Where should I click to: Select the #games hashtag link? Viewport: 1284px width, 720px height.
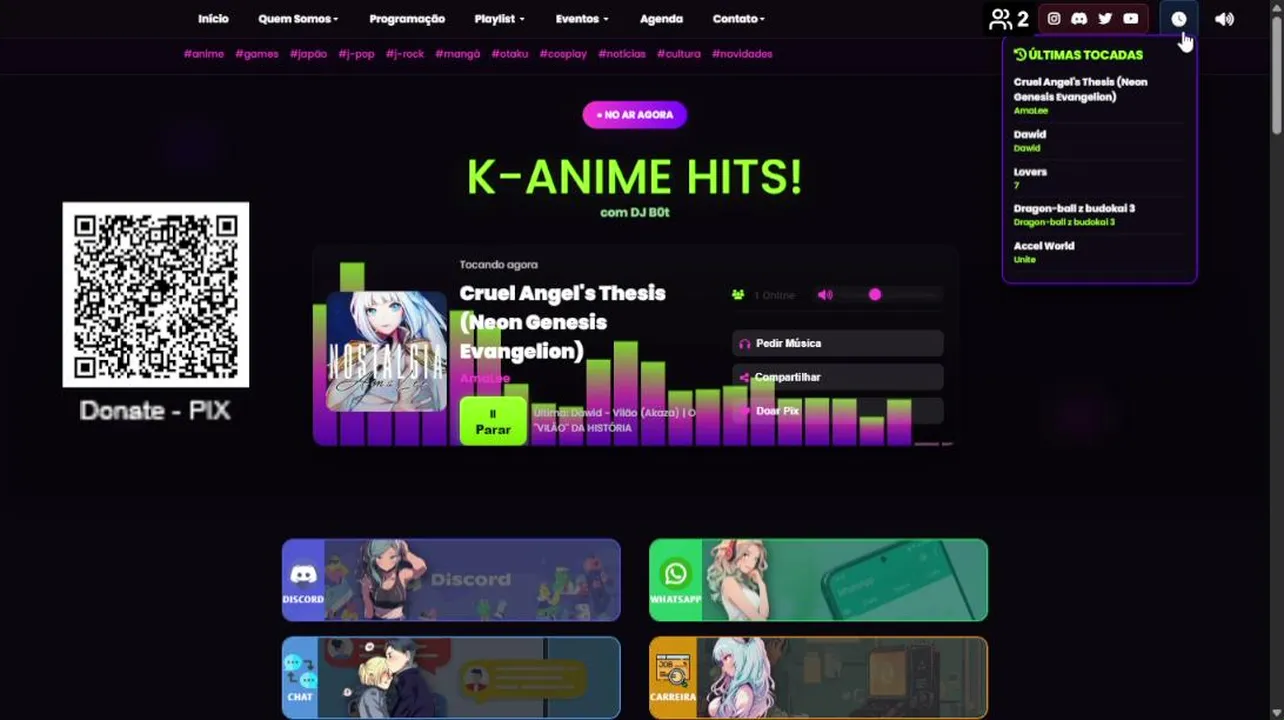coord(257,54)
